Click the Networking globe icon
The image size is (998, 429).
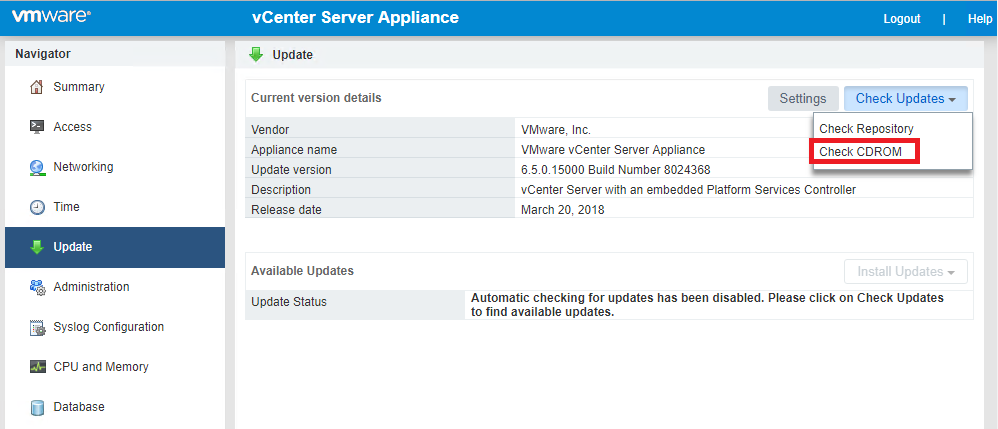[37, 167]
